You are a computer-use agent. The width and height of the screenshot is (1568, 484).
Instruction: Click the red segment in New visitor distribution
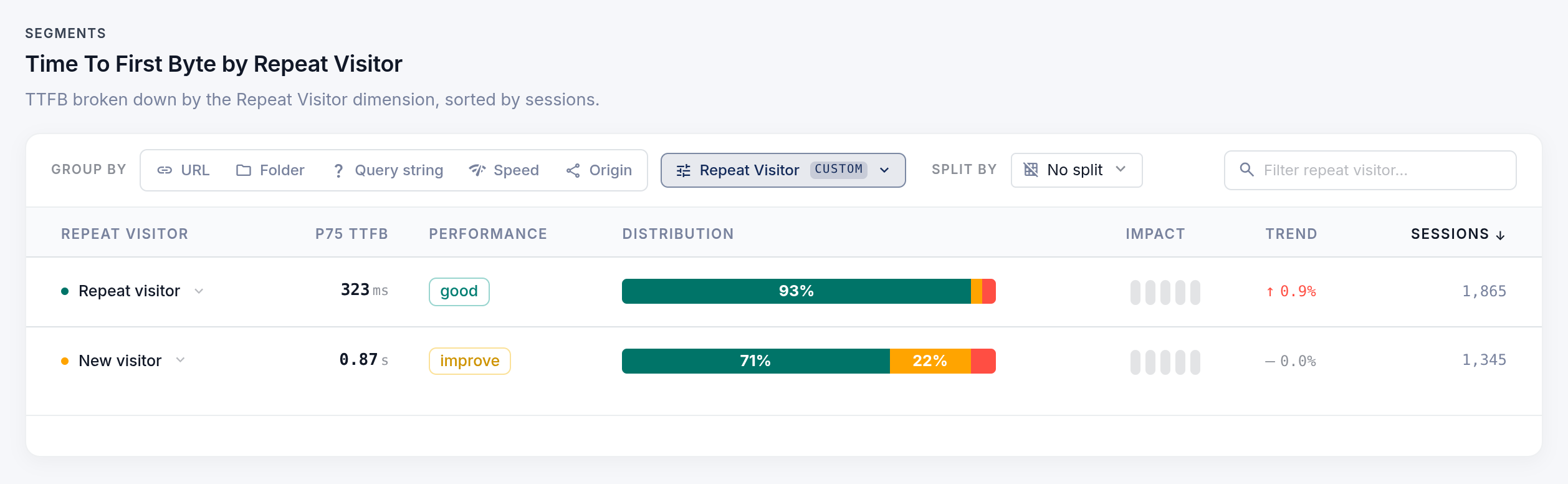click(983, 361)
